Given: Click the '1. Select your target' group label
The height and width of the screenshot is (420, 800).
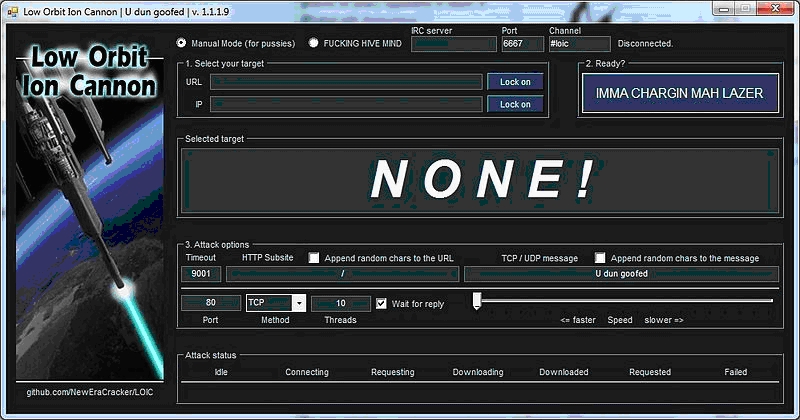Looking at the screenshot, I should coord(224,63).
